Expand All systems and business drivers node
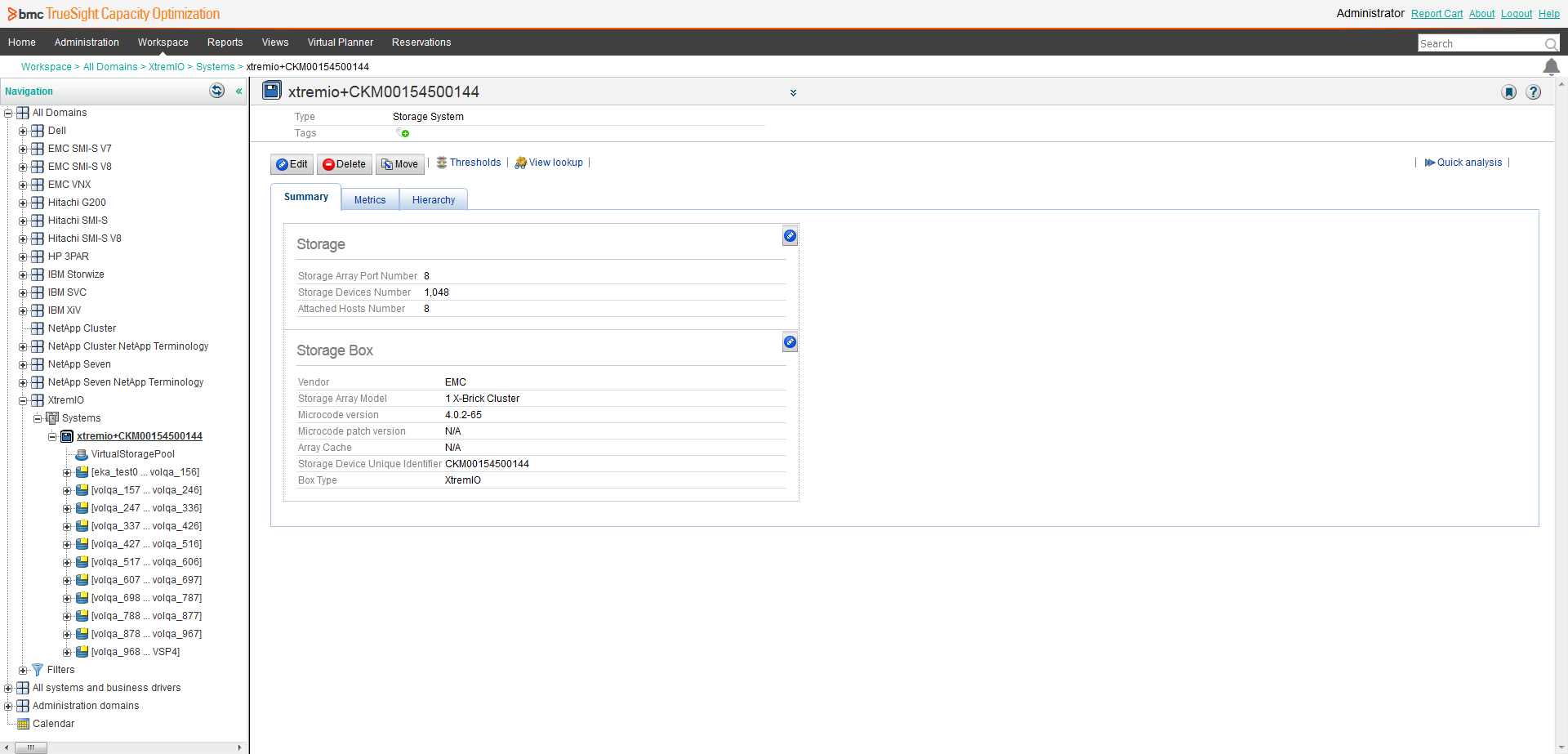 click(x=8, y=688)
